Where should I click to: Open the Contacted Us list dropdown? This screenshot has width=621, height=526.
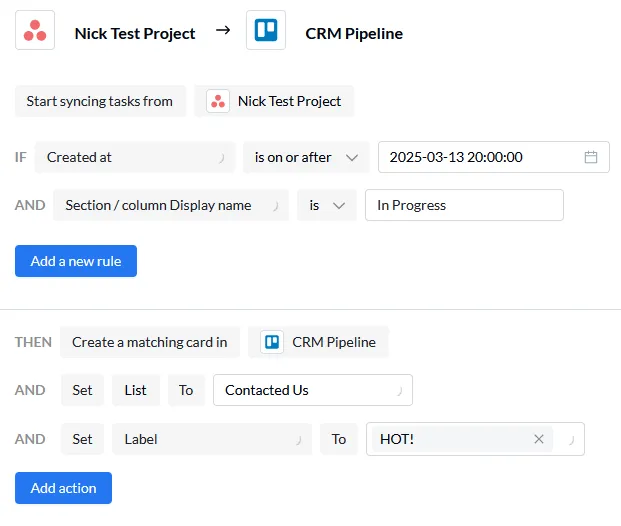312,390
